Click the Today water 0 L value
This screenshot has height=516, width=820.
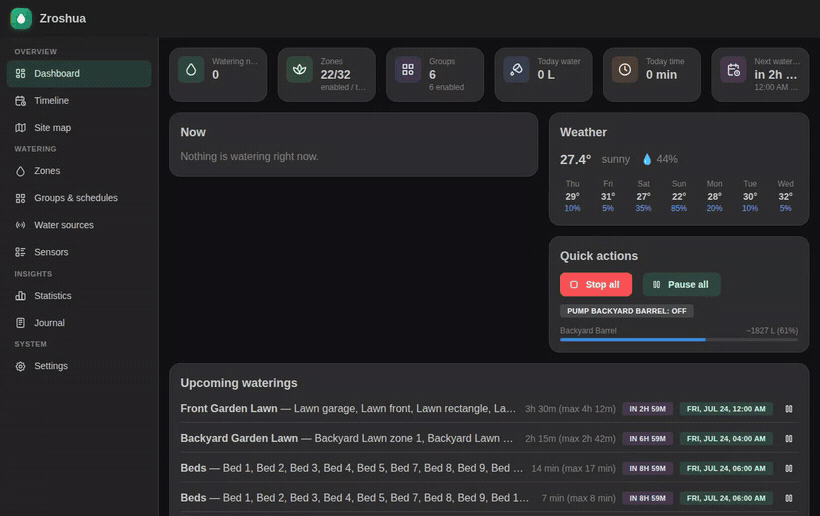tap(546, 75)
